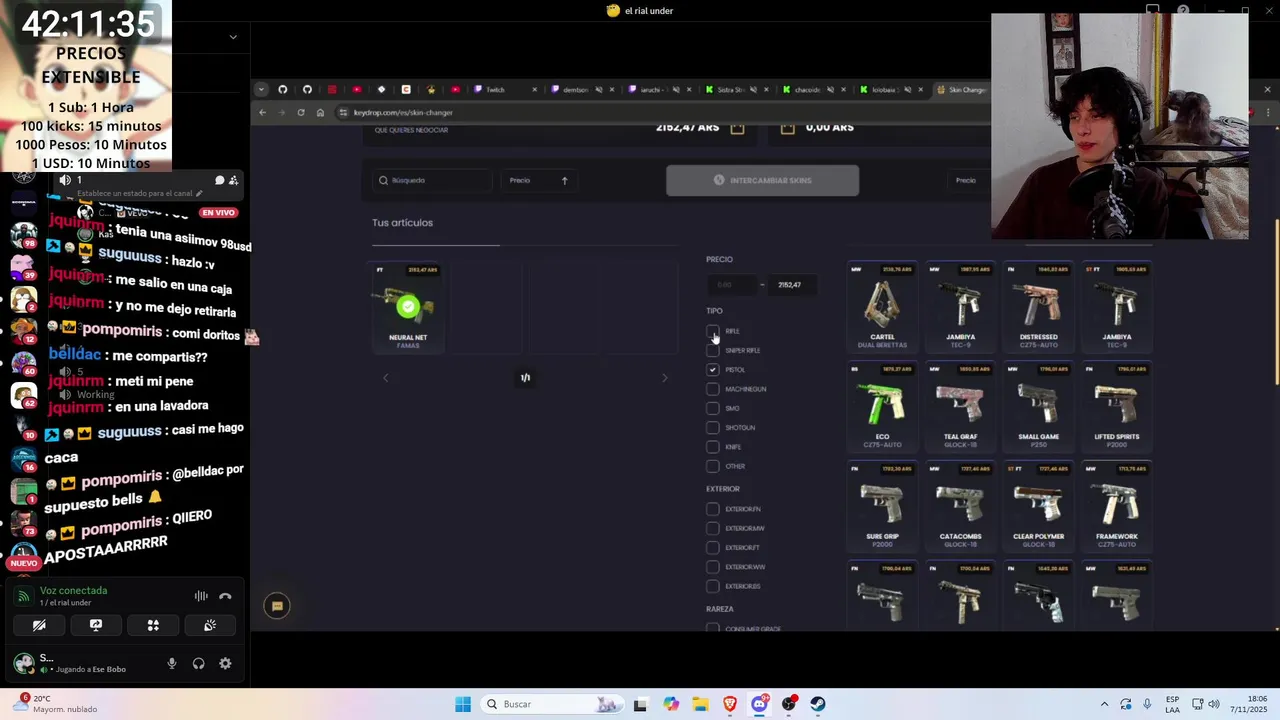
Task: Select the Distressed CZ75-Auto skin
Action: (x=1038, y=307)
